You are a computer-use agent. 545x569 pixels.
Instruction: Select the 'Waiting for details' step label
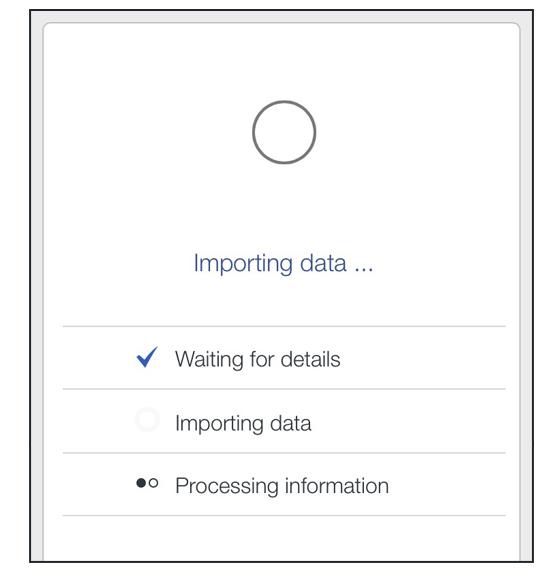(258, 359)
